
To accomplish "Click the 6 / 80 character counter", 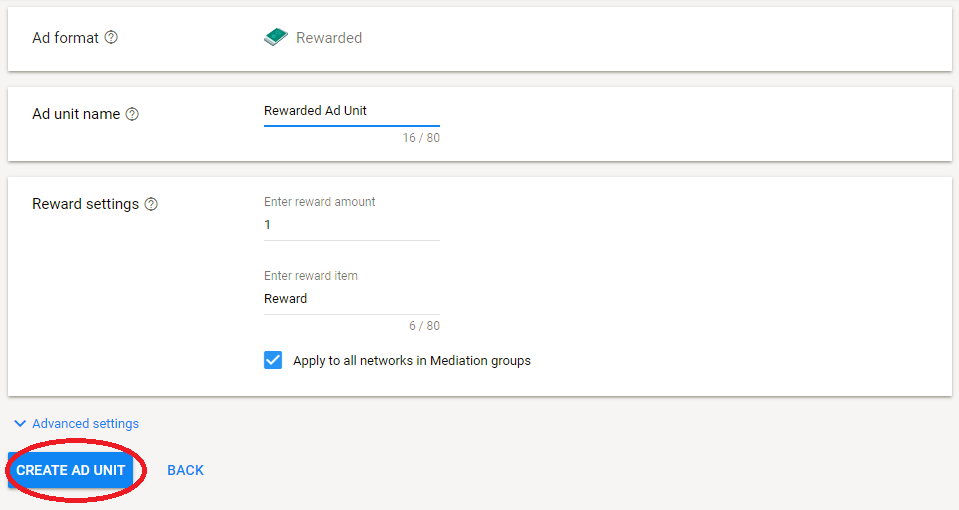I will (x=424, y=326).
